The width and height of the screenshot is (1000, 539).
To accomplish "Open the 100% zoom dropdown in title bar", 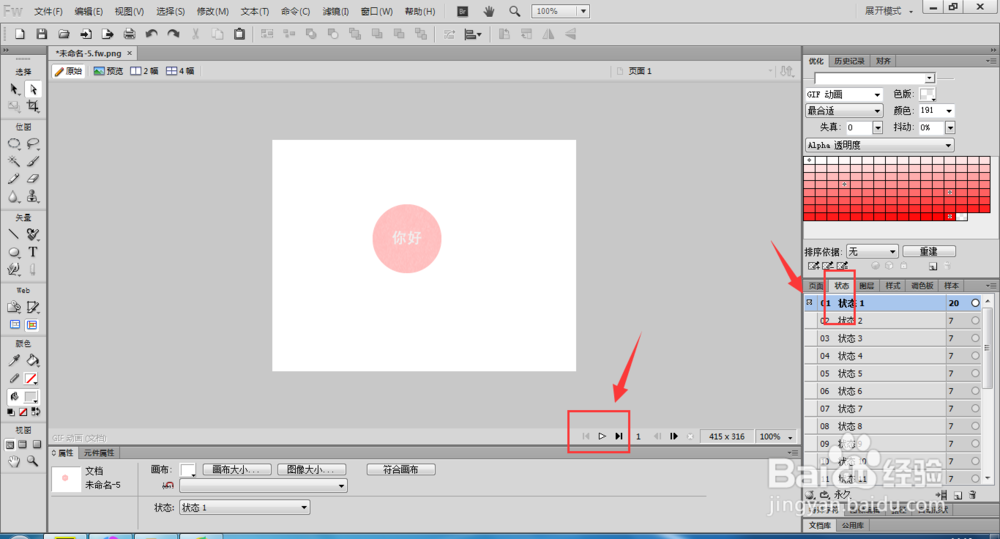I will coord(583,11).
